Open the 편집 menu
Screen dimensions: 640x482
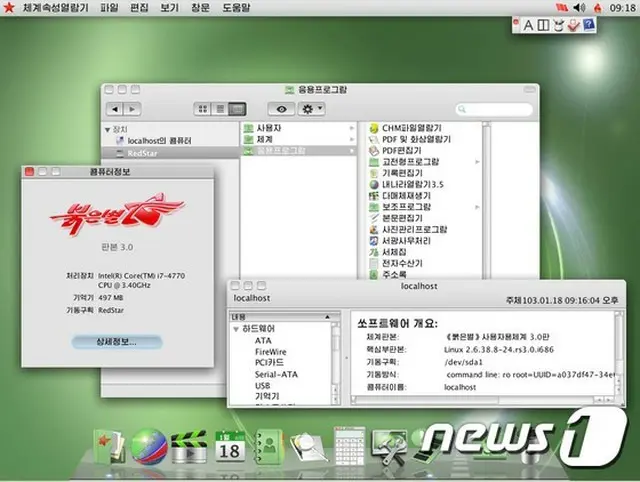pyautogui.click(x=139, y=8)
